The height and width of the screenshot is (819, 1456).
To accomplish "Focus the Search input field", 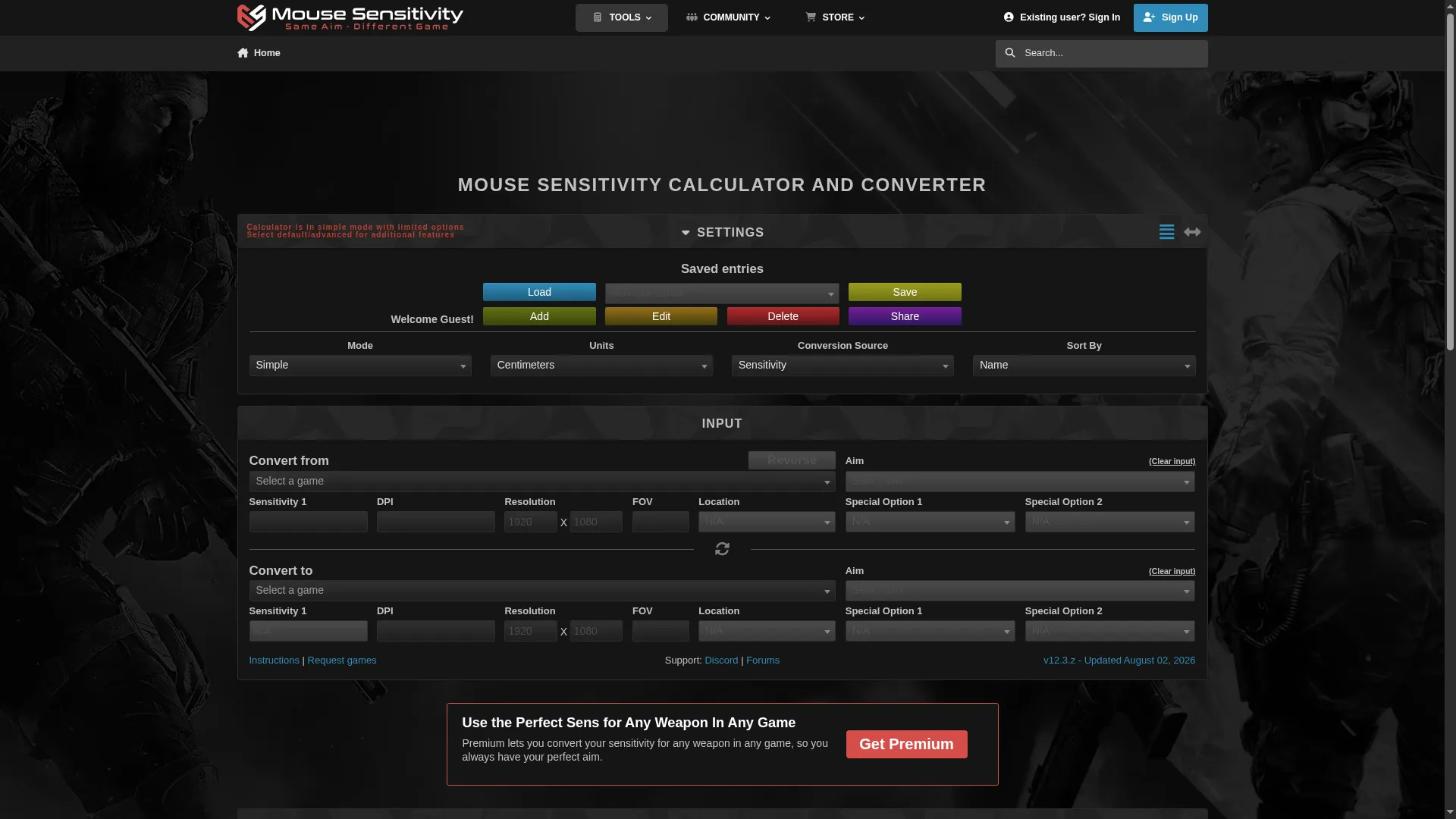I will [x=1101, y=53].
